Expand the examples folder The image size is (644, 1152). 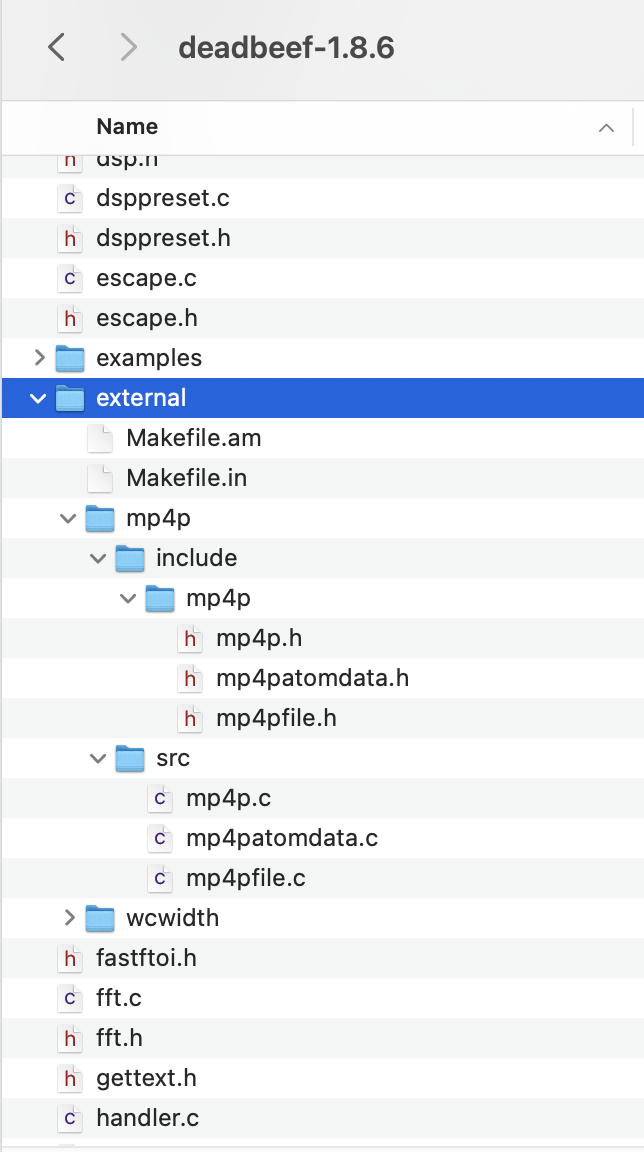pos(38,358)
